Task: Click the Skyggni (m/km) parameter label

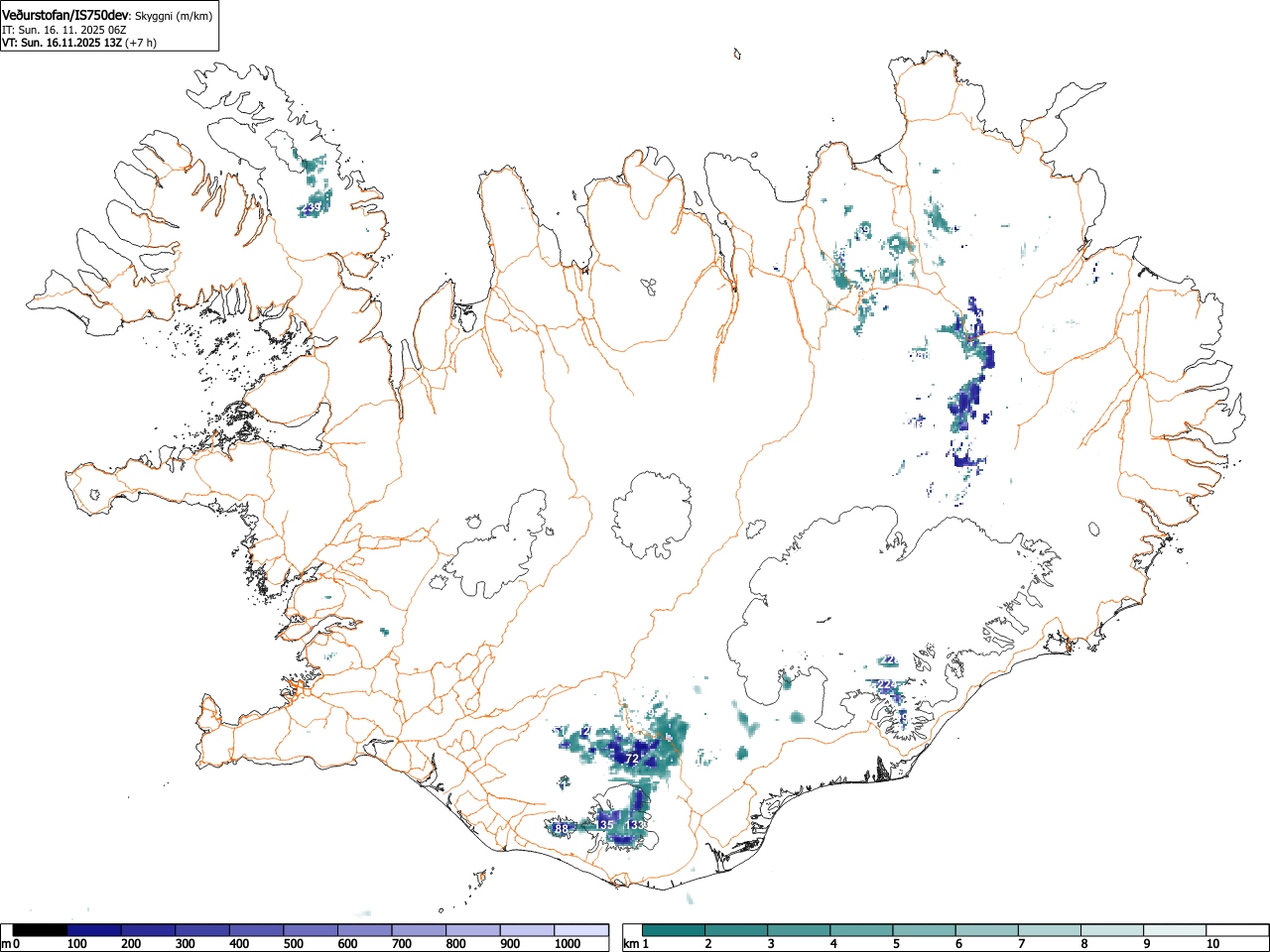Action: (172, 16)
